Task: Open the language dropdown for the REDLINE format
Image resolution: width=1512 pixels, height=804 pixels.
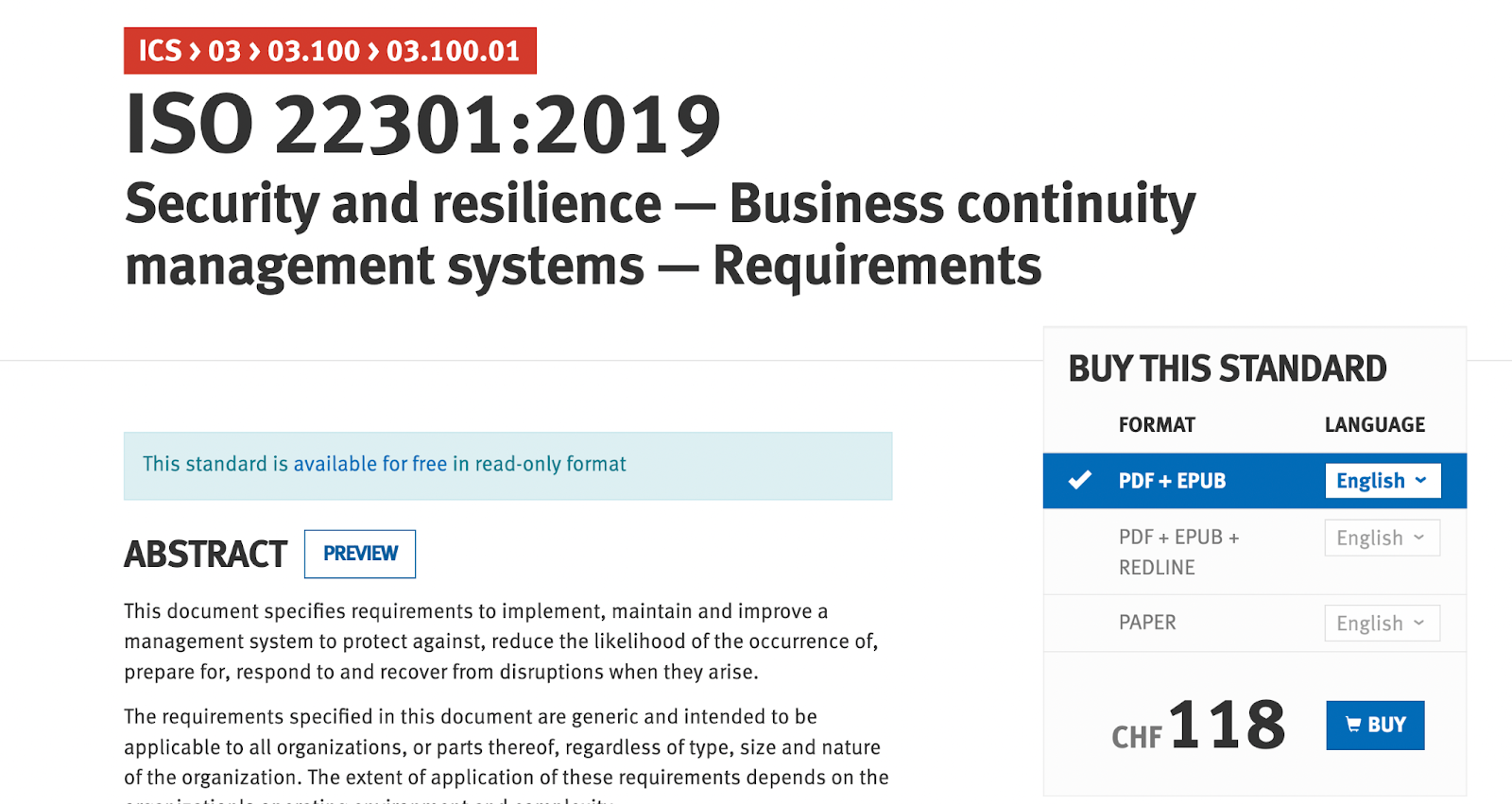Action: [x=1383, y=538]
